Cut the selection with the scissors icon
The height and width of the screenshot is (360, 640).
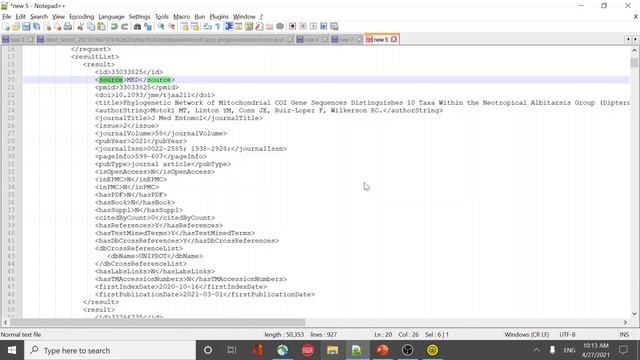coord(80,27)
